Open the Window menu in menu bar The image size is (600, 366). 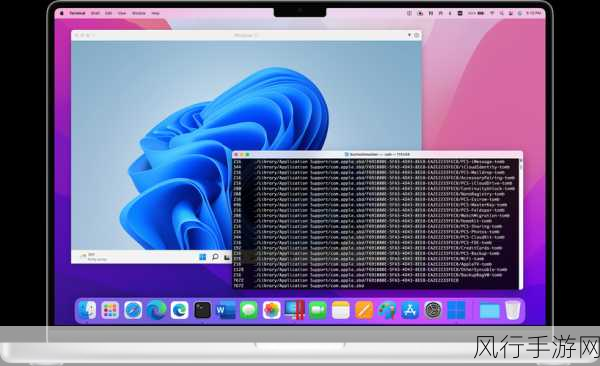(139, 13)
